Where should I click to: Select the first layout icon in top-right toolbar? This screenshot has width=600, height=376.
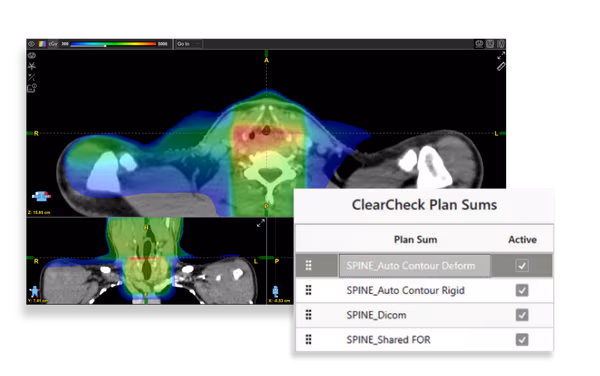tap(479, 44)
